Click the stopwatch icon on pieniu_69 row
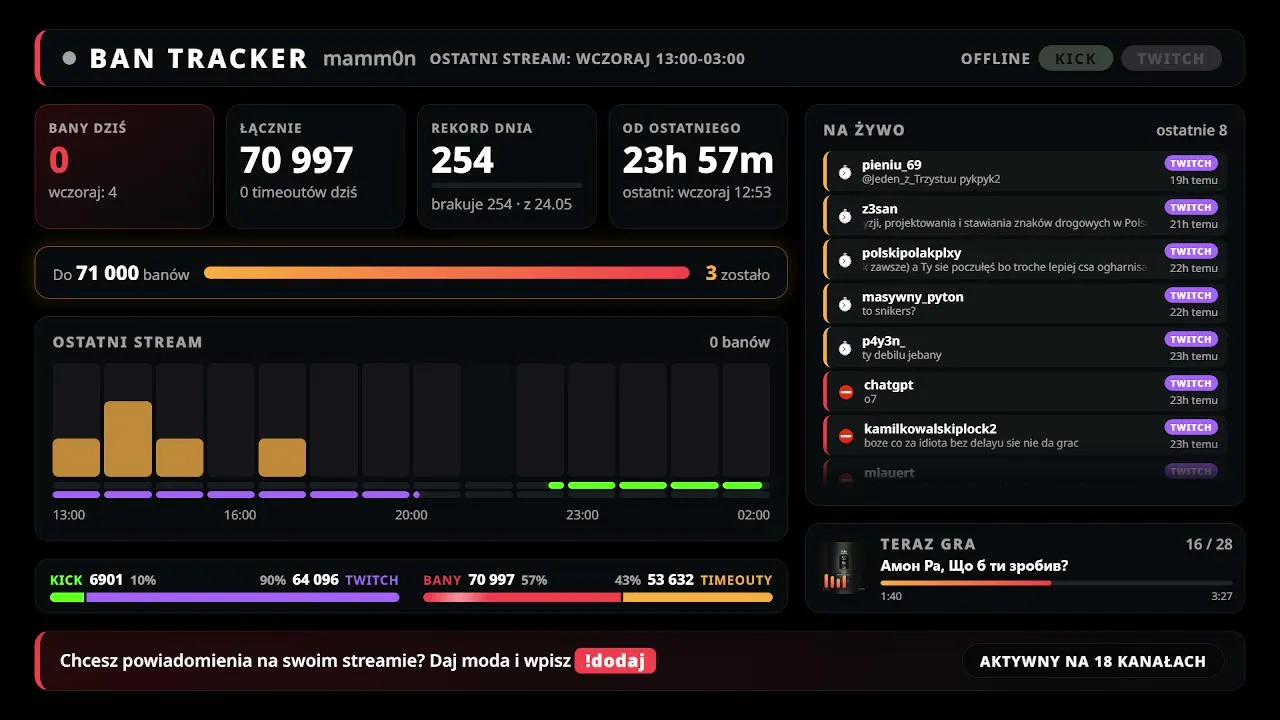 [x=845, y=172]
